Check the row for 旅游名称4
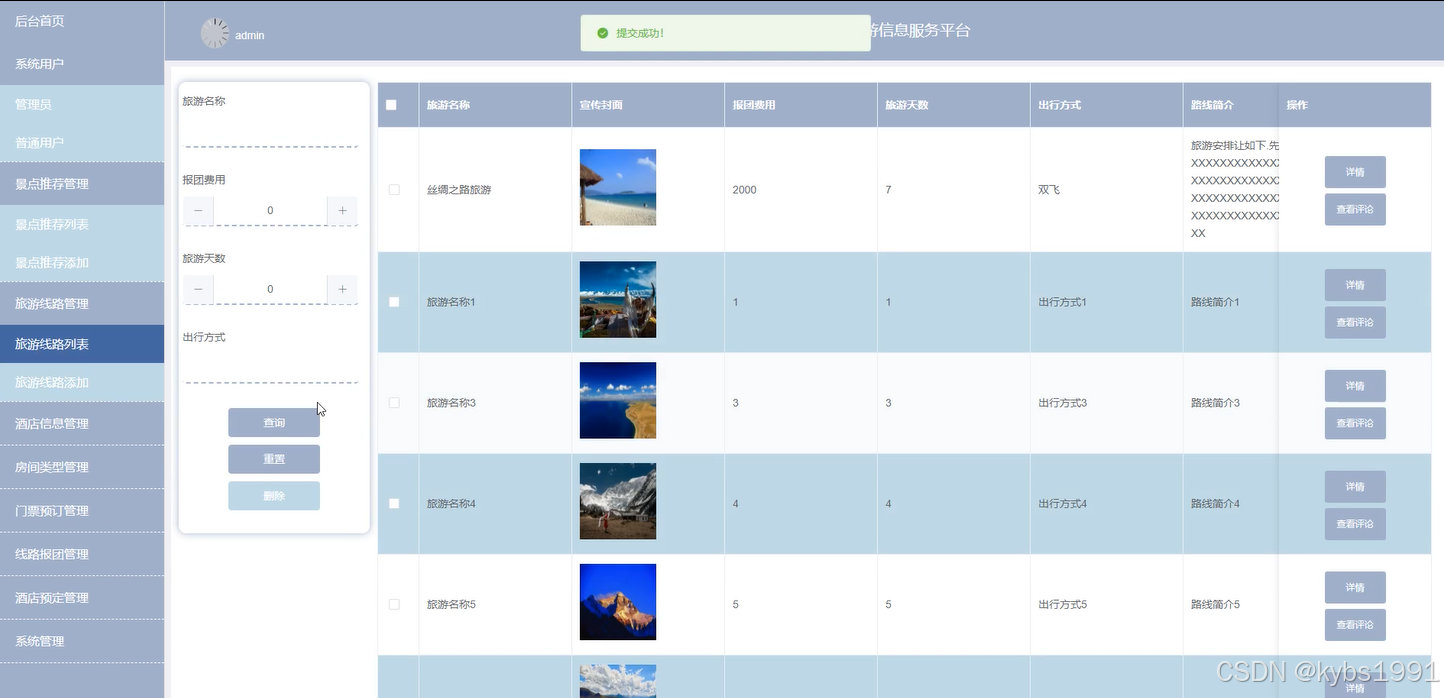Viewport: 1444px width, 698px height. click(394, 504)
